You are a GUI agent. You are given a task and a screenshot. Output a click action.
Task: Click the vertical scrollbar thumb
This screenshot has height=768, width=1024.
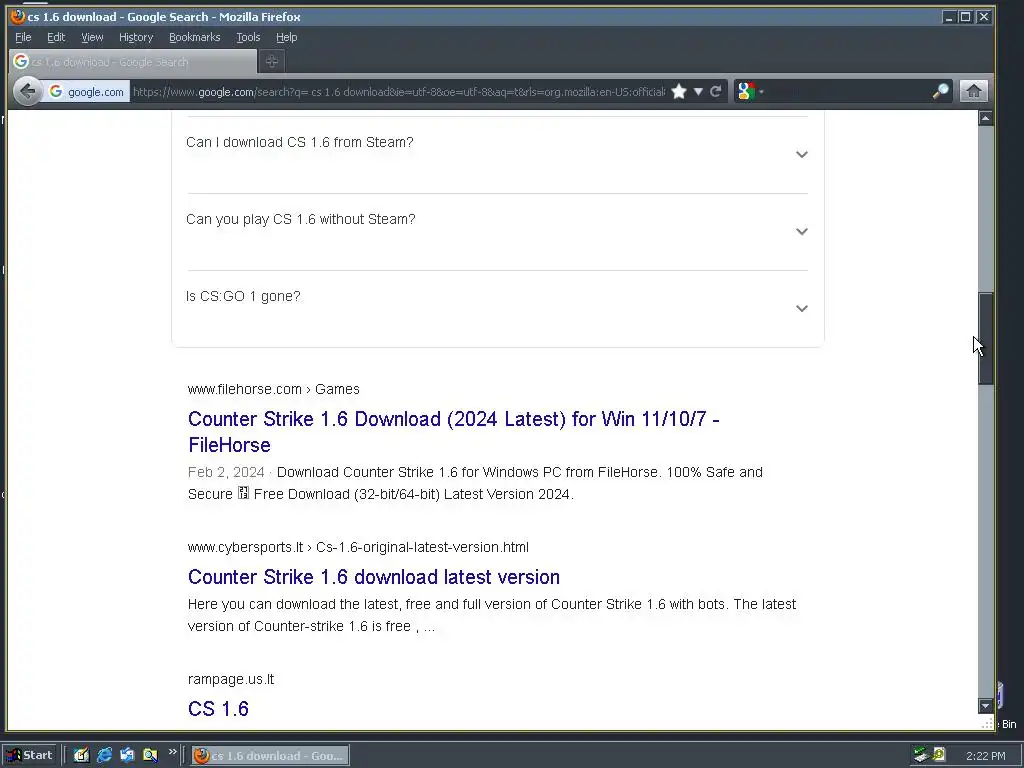(985, 338)
